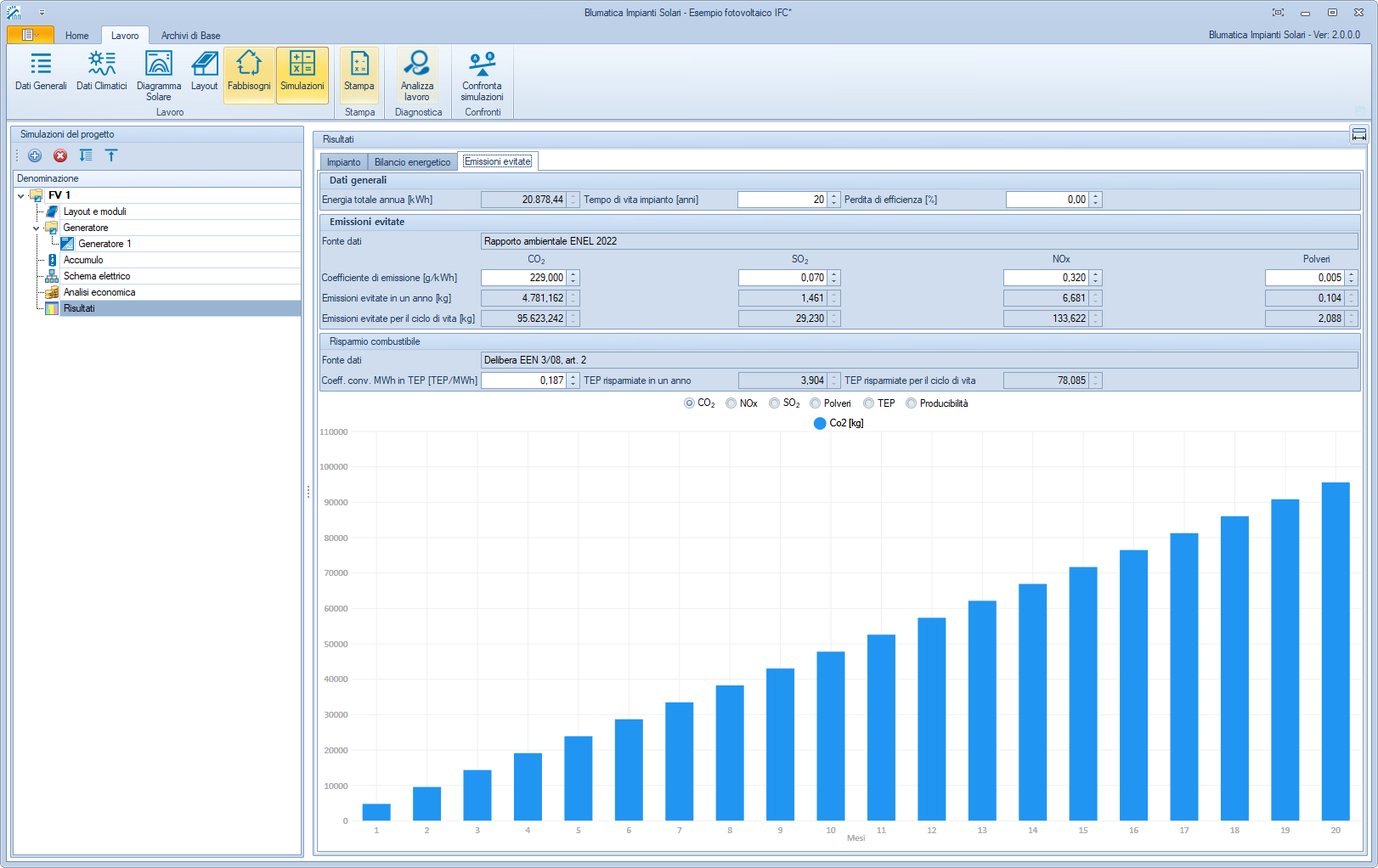1378x868 pixels.
Task: Select the NOx chart radio button
Action: click(x=731, y=403)
